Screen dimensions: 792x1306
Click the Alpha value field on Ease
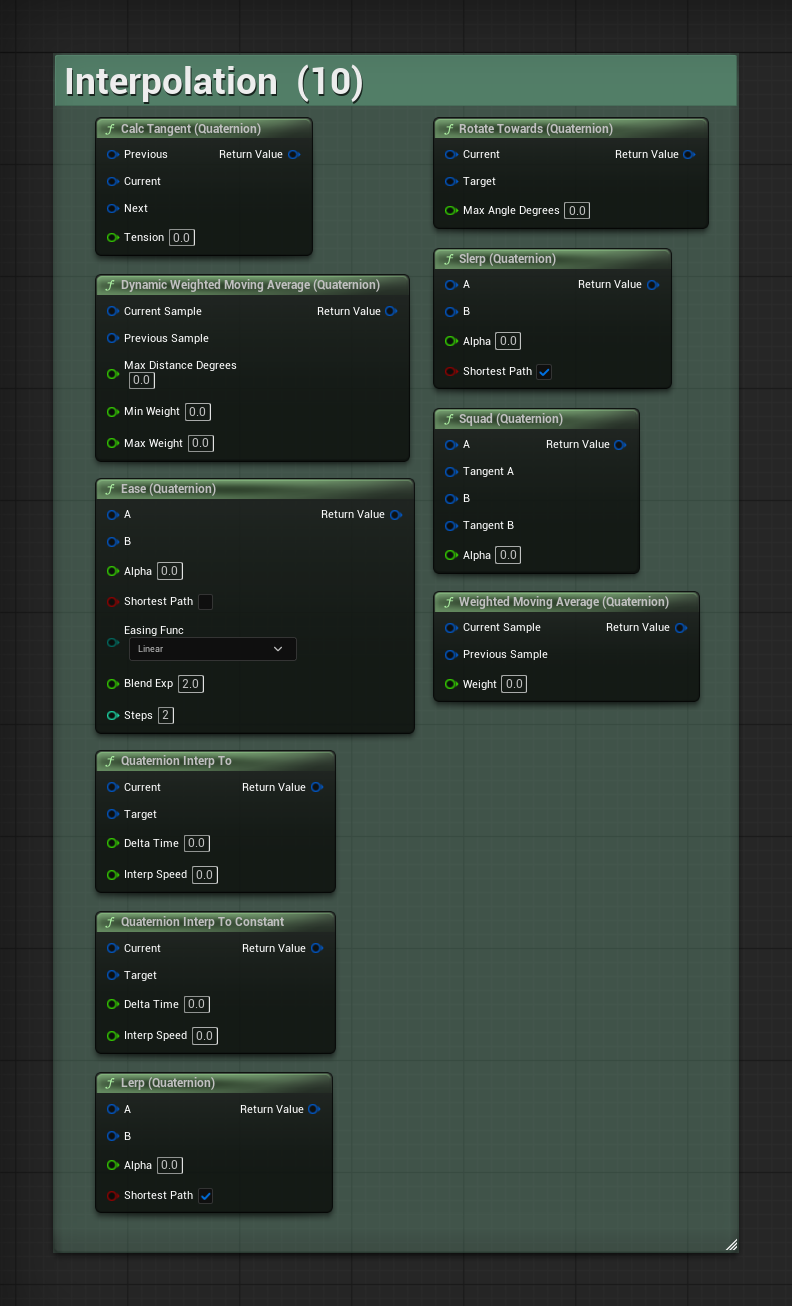[170, 572]
